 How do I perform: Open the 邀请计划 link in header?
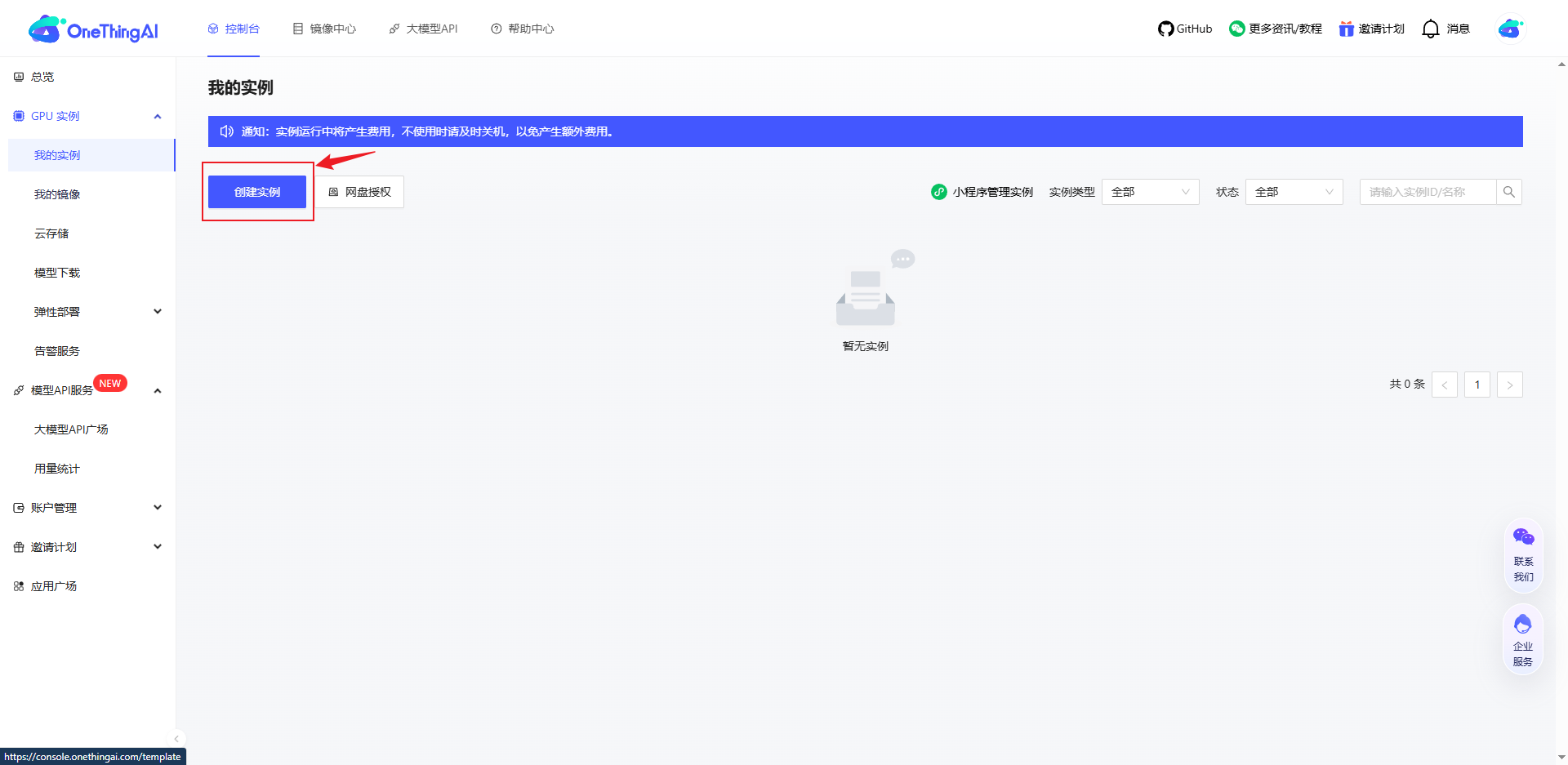1372,29
